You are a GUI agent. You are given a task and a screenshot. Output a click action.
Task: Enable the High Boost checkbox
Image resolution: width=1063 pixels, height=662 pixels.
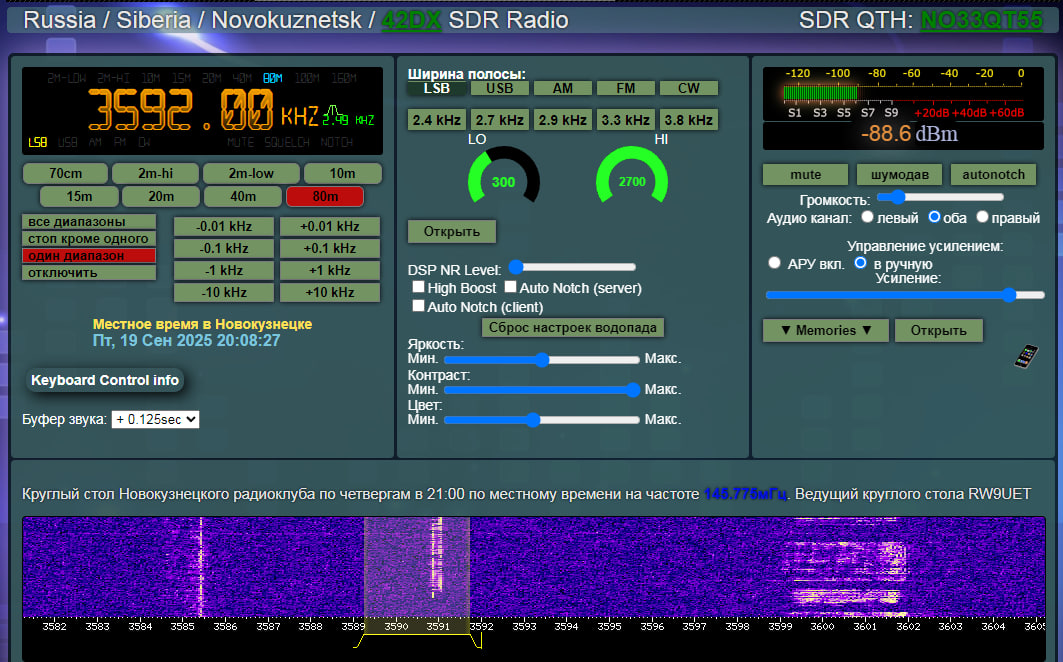(419, 288)
